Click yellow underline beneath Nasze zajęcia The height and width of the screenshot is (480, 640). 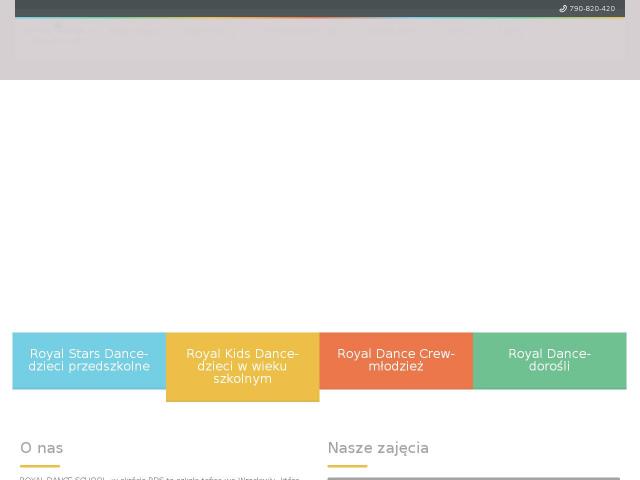click(x=347, y=466)
